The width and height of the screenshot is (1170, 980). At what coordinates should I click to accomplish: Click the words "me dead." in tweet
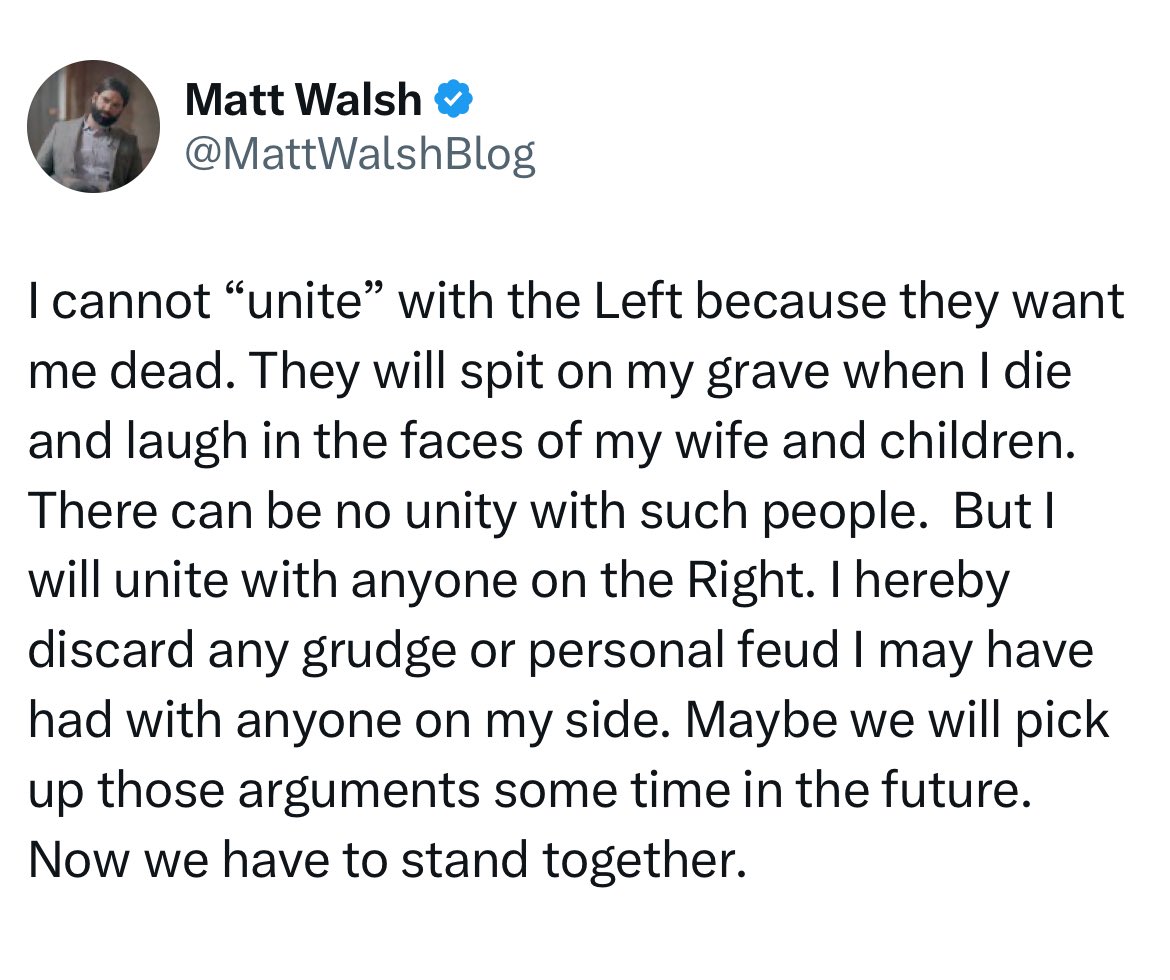click(x=128, y=370)
